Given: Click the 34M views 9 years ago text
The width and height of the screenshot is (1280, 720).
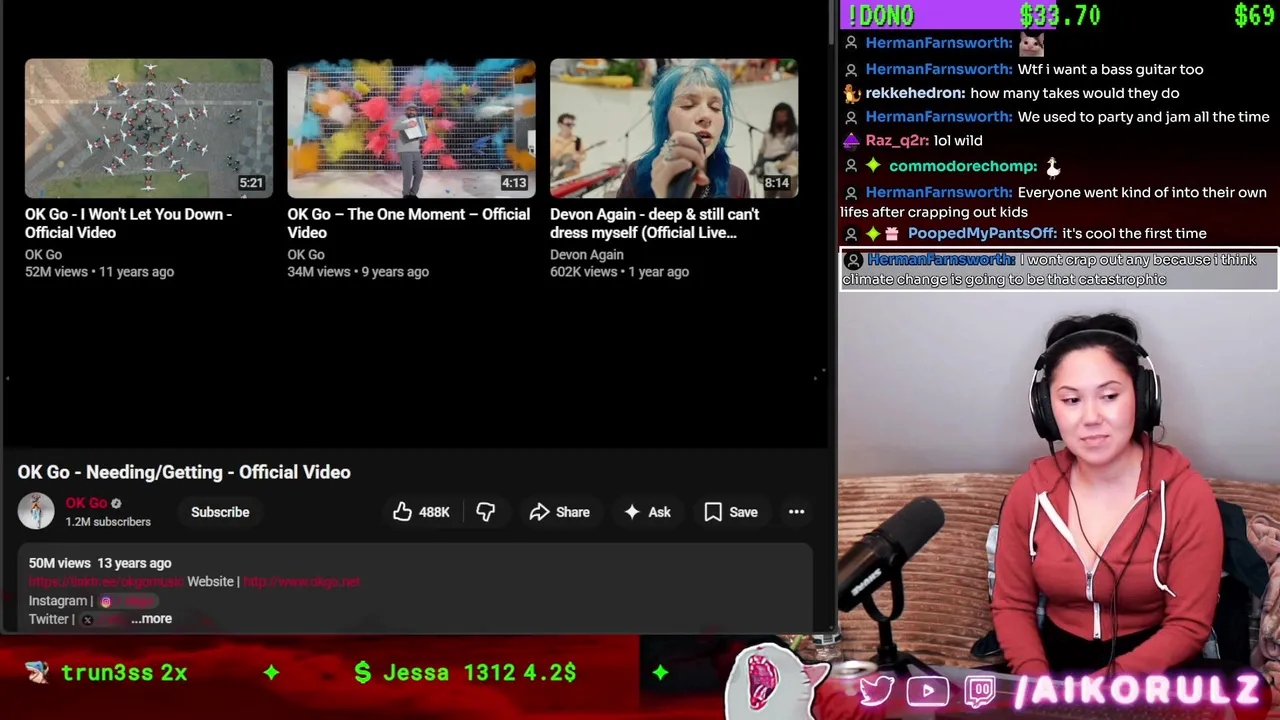Looking at the screenshot, I should [358, 272].
